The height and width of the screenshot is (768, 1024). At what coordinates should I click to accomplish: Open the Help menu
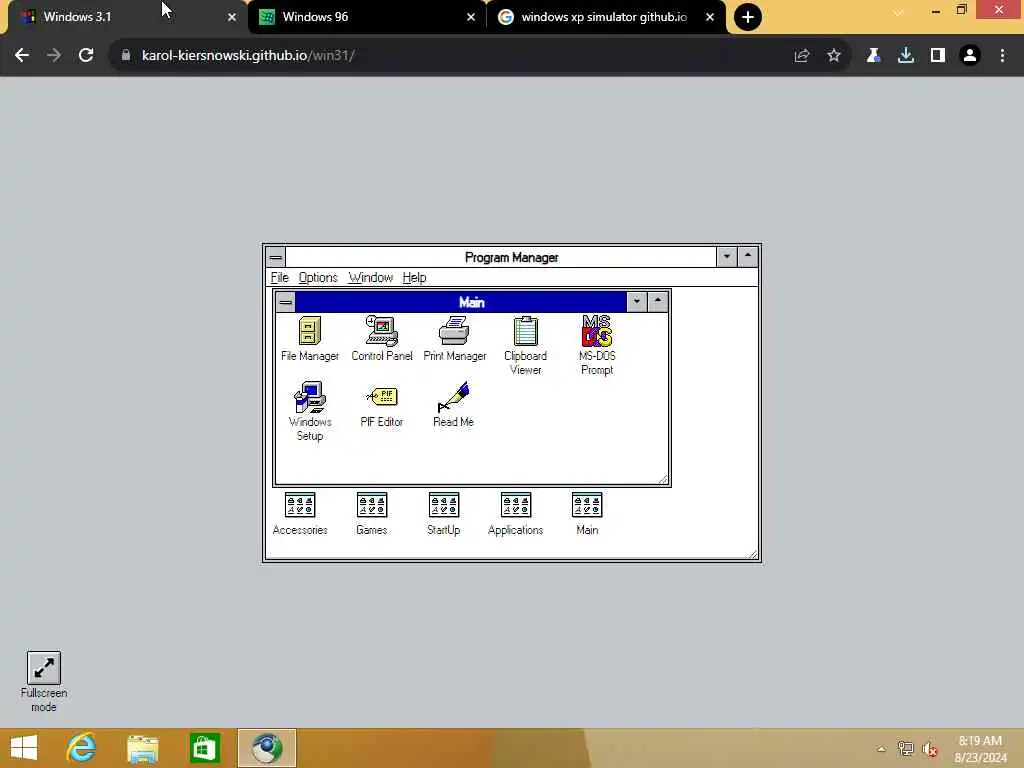coord(414,278)
